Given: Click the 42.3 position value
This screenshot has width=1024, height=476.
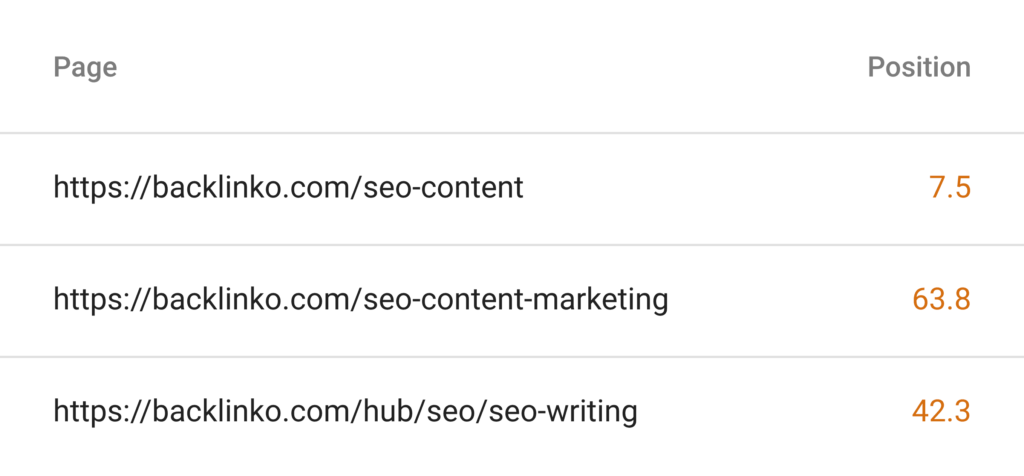Looking at the screenshot, I should (x=941, y=410).
